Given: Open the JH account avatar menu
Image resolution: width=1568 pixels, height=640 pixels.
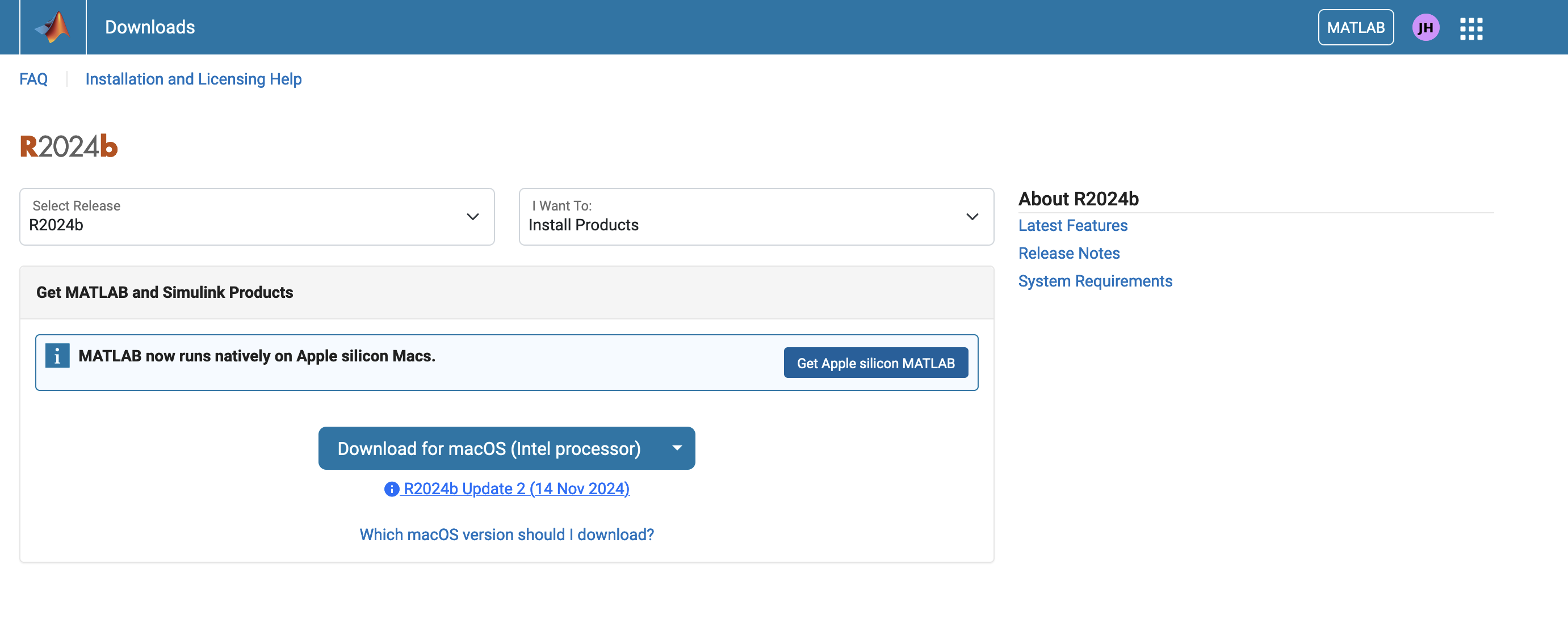Looking at the screenshot, I should 1426,27.
